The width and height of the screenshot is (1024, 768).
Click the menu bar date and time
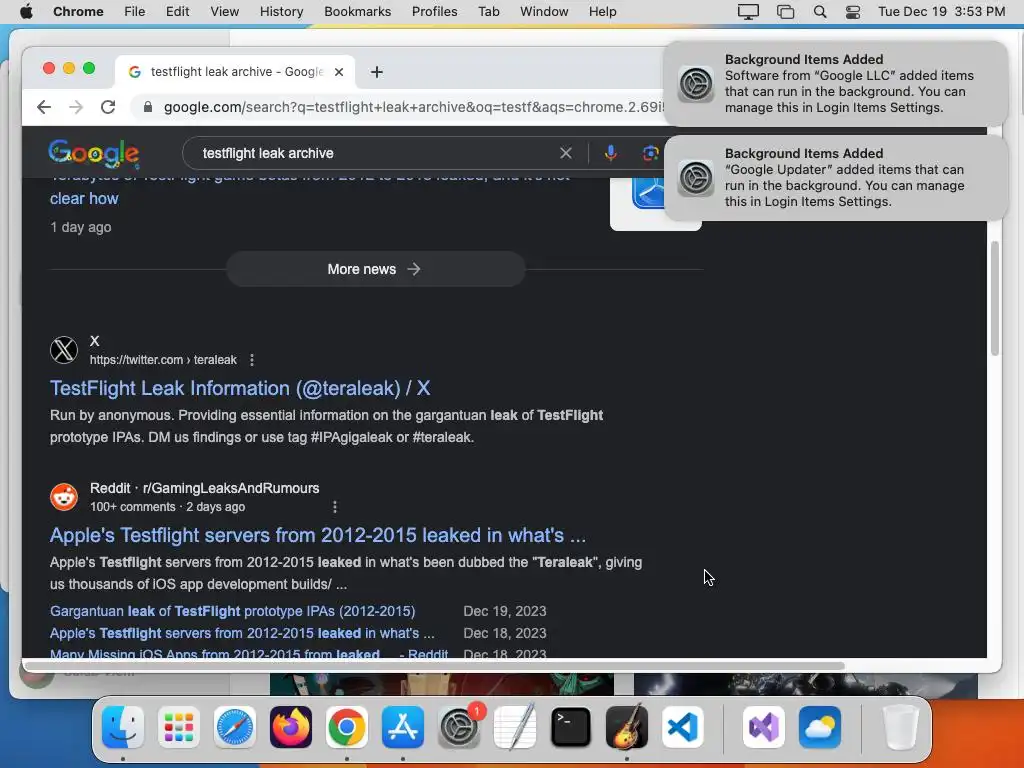pos(941,12)
